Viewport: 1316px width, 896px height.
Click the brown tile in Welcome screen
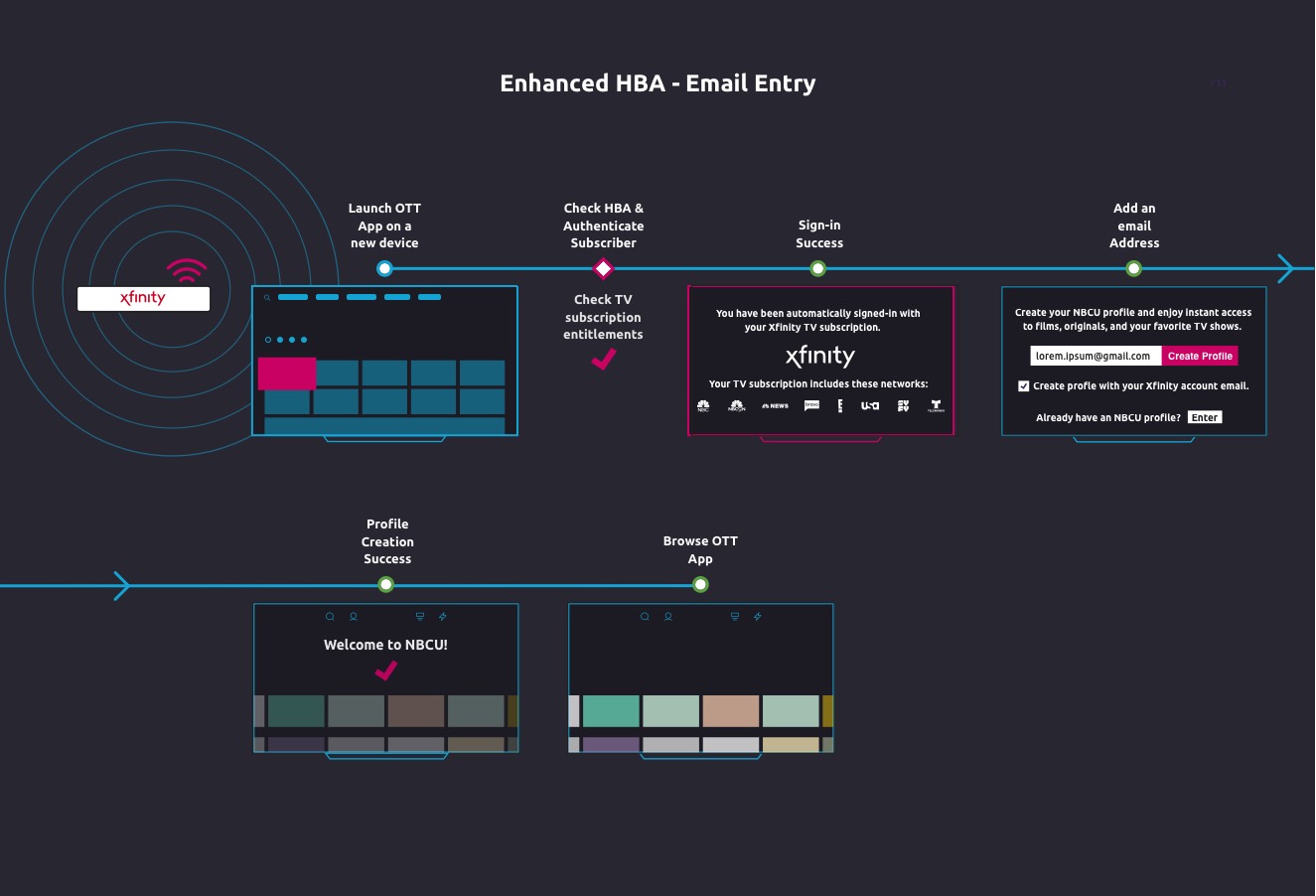[x=416, y=711]
